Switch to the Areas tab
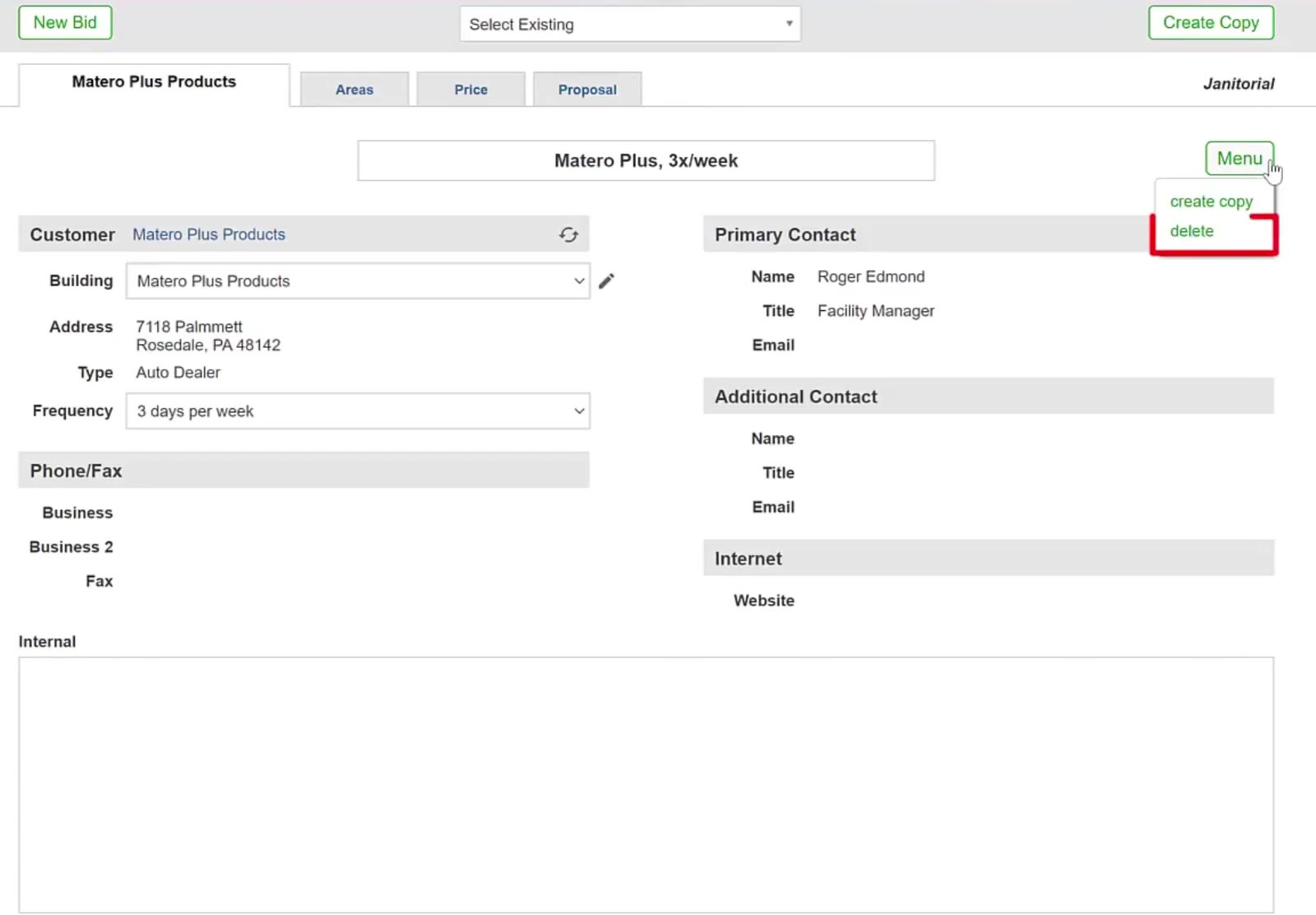1316x915 pixels. [x=354, y=90]
